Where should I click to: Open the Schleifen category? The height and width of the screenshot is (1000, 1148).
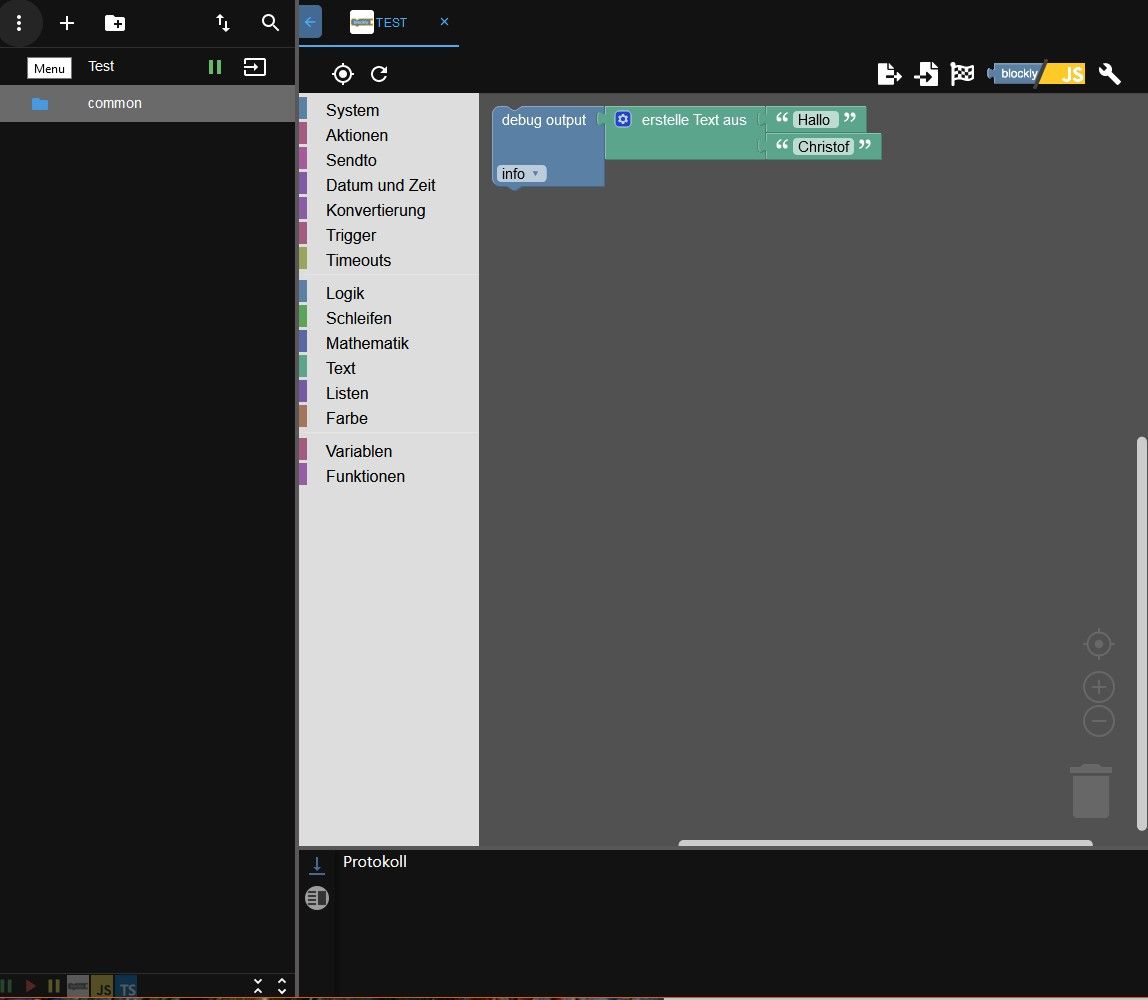[389, 318]
